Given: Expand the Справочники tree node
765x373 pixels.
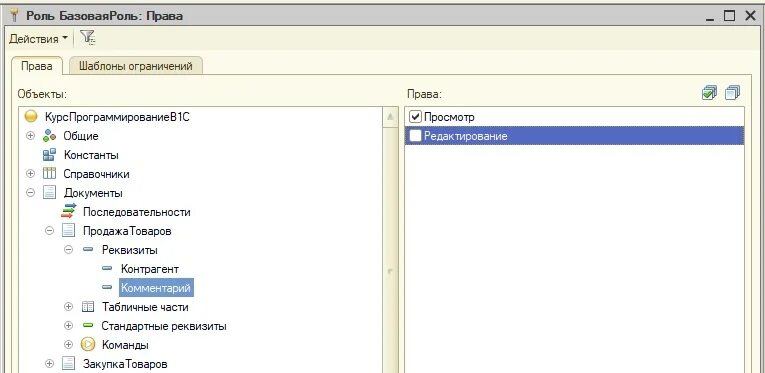Looking at the screenshot, I should [x=30, y=174].
